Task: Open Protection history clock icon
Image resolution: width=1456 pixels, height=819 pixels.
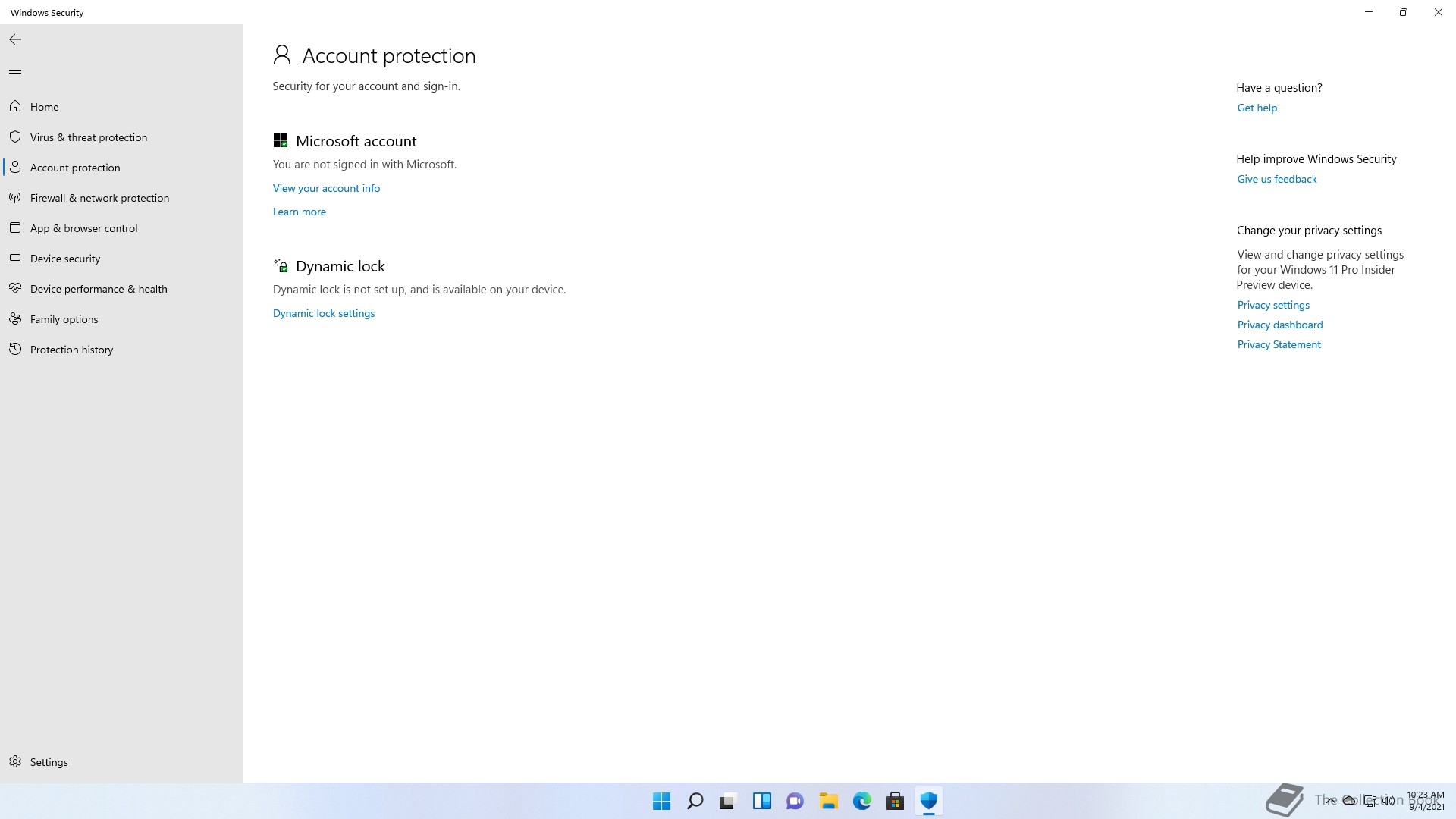Action: [15, 350]
